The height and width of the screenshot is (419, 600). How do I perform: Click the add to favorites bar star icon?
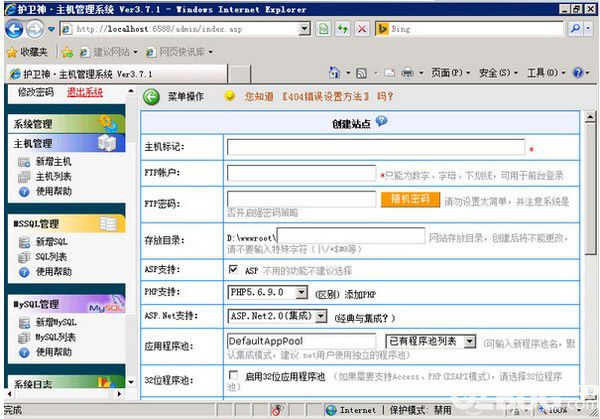coord(67,52)
